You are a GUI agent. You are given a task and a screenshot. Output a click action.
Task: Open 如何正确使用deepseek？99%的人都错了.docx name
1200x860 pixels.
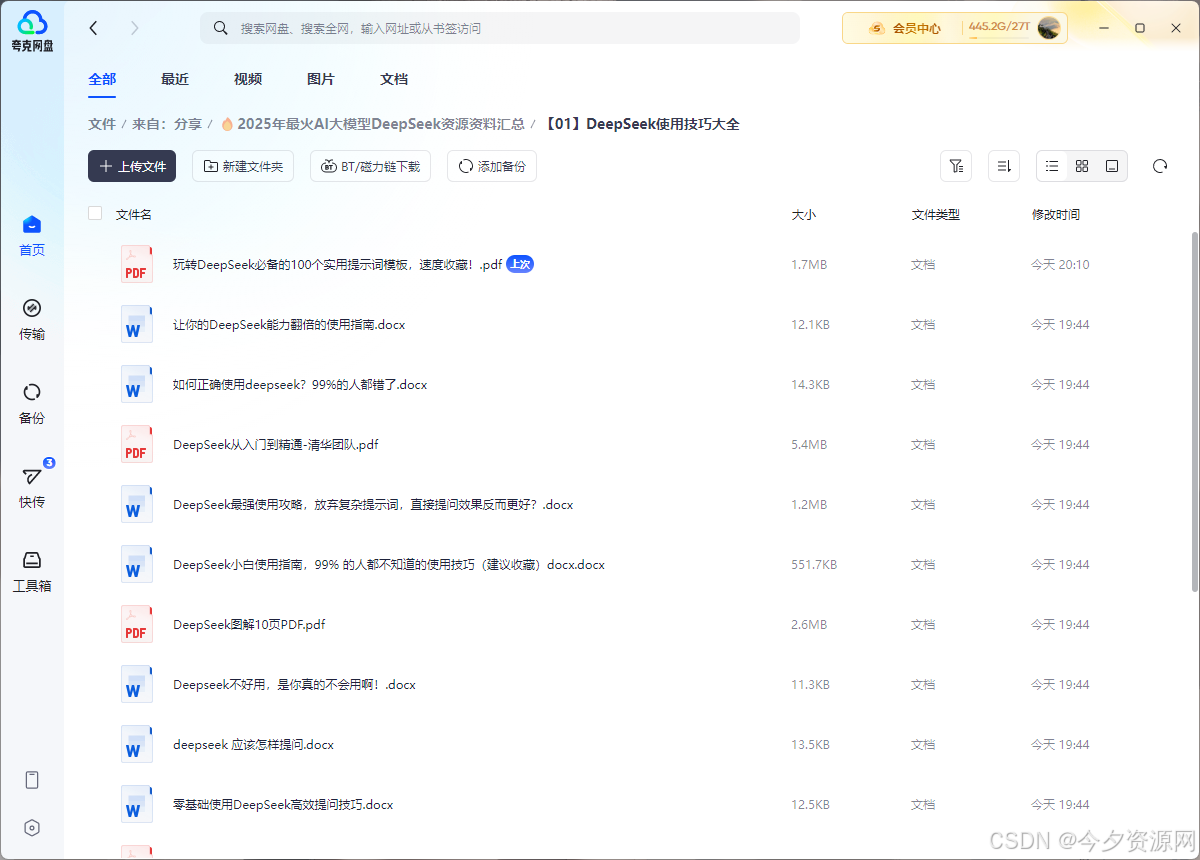(300, 385)
